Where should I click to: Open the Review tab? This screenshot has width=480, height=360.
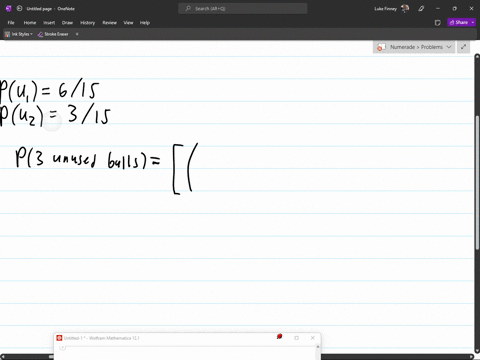[110, 23]
